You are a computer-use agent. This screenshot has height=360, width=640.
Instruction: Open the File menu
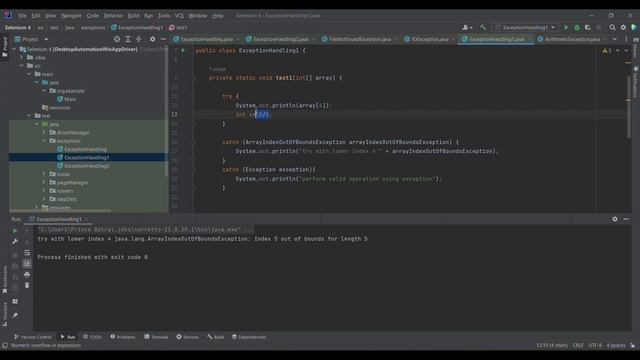(x=22, y=16)
